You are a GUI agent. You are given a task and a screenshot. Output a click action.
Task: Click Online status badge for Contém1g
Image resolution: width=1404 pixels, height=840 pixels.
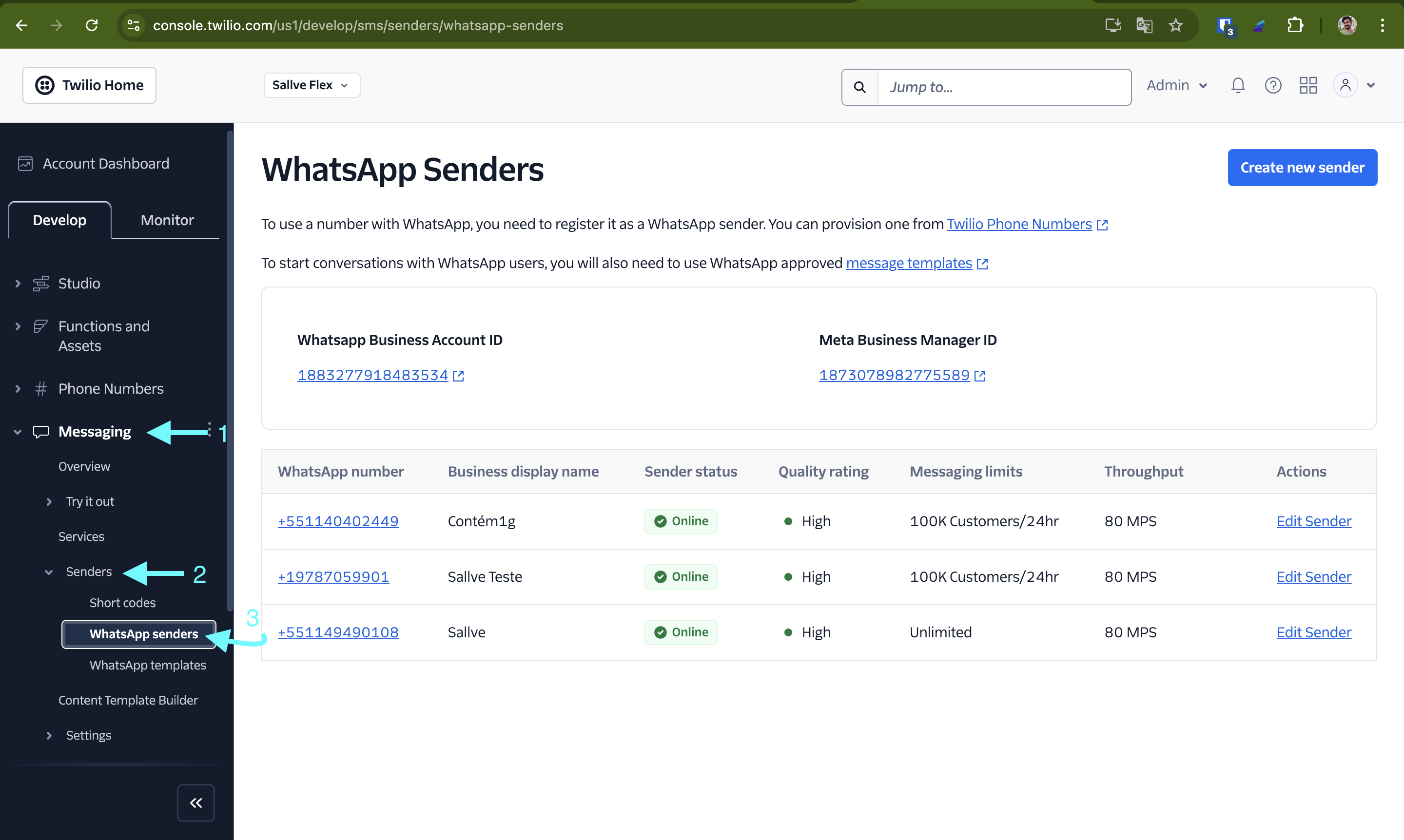(681, 521)
